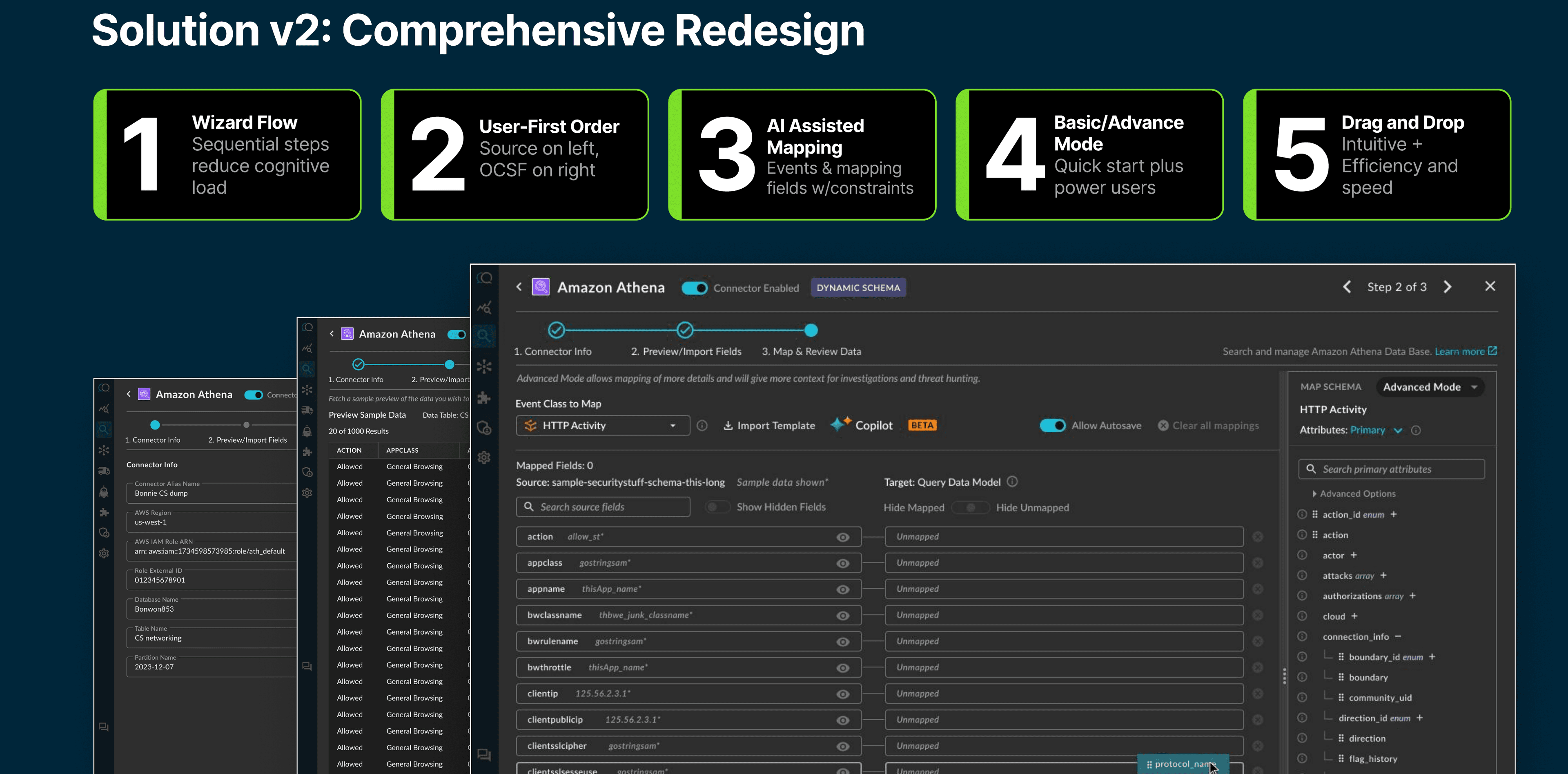
Task: Hide the action source field via eye icon
Action: coord(843,537)
